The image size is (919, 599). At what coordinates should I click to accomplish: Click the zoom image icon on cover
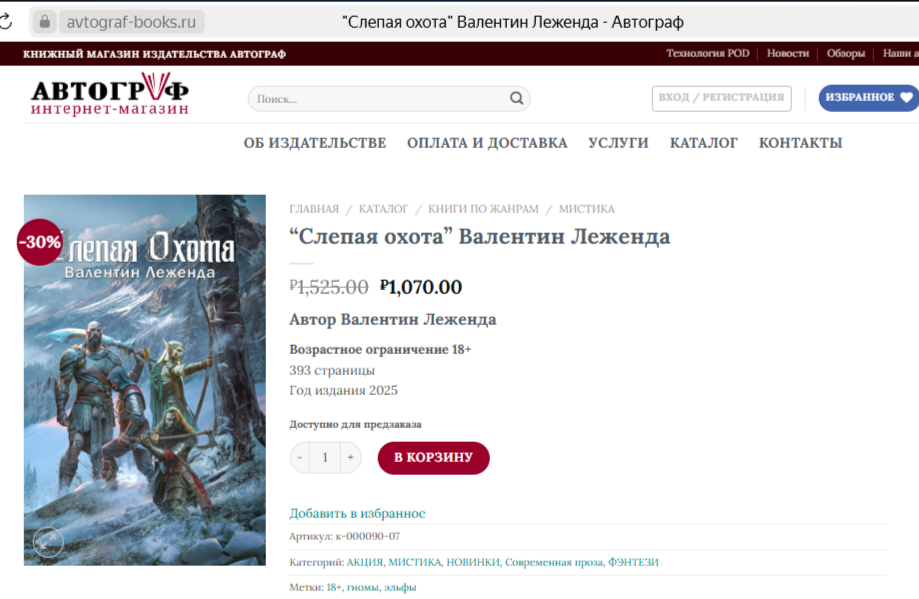[x=48, y=542]
